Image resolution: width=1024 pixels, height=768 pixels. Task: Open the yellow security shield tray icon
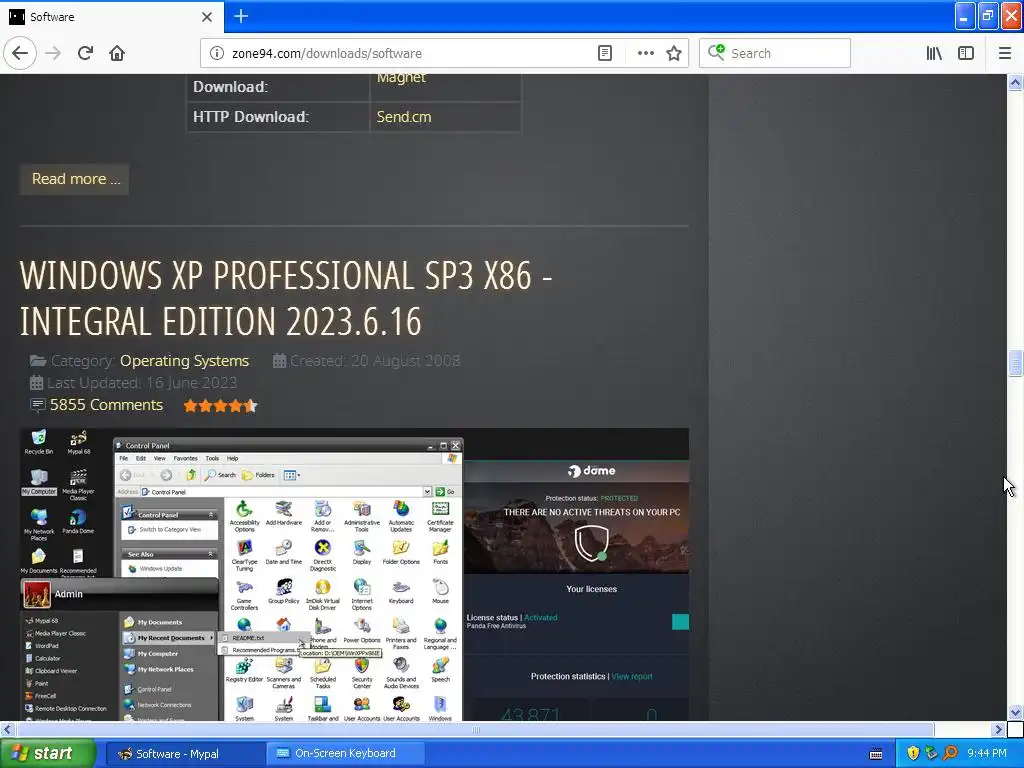[x=913, y=753]
